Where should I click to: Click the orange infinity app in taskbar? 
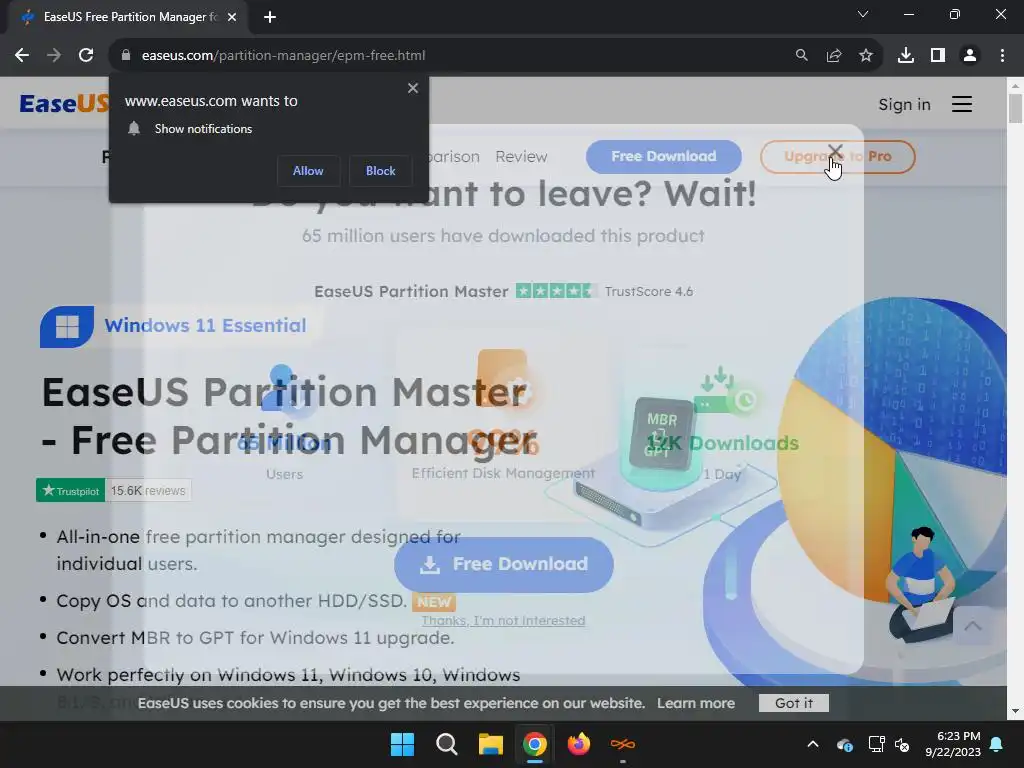tap(622, 744)
